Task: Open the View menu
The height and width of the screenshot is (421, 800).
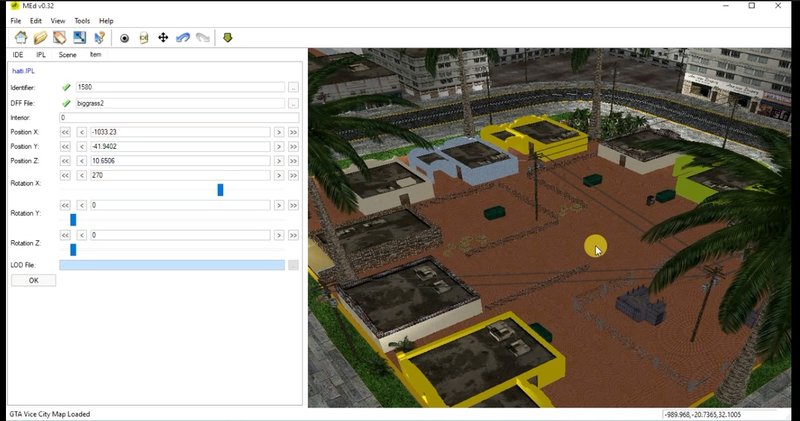Action: 58,21
